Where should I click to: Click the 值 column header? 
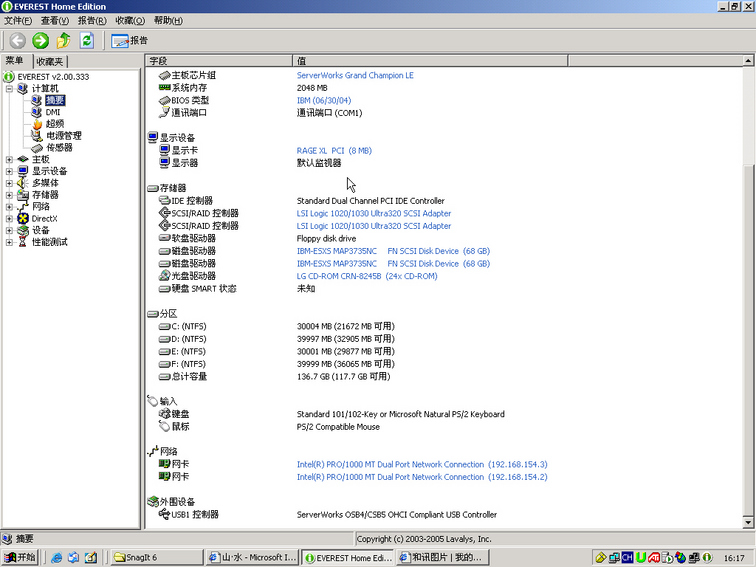pyautogui.click(x=430, y=61)
